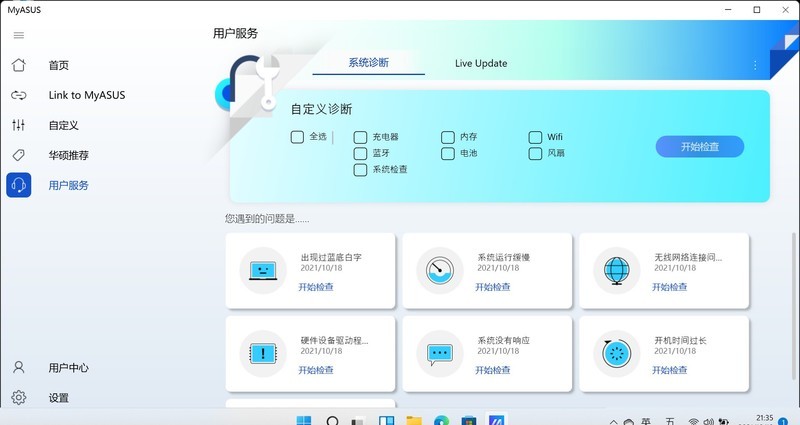Open 设置 settings gear
Image resolution: width=800 pixels, height=425 pixels.
point(19,397)
